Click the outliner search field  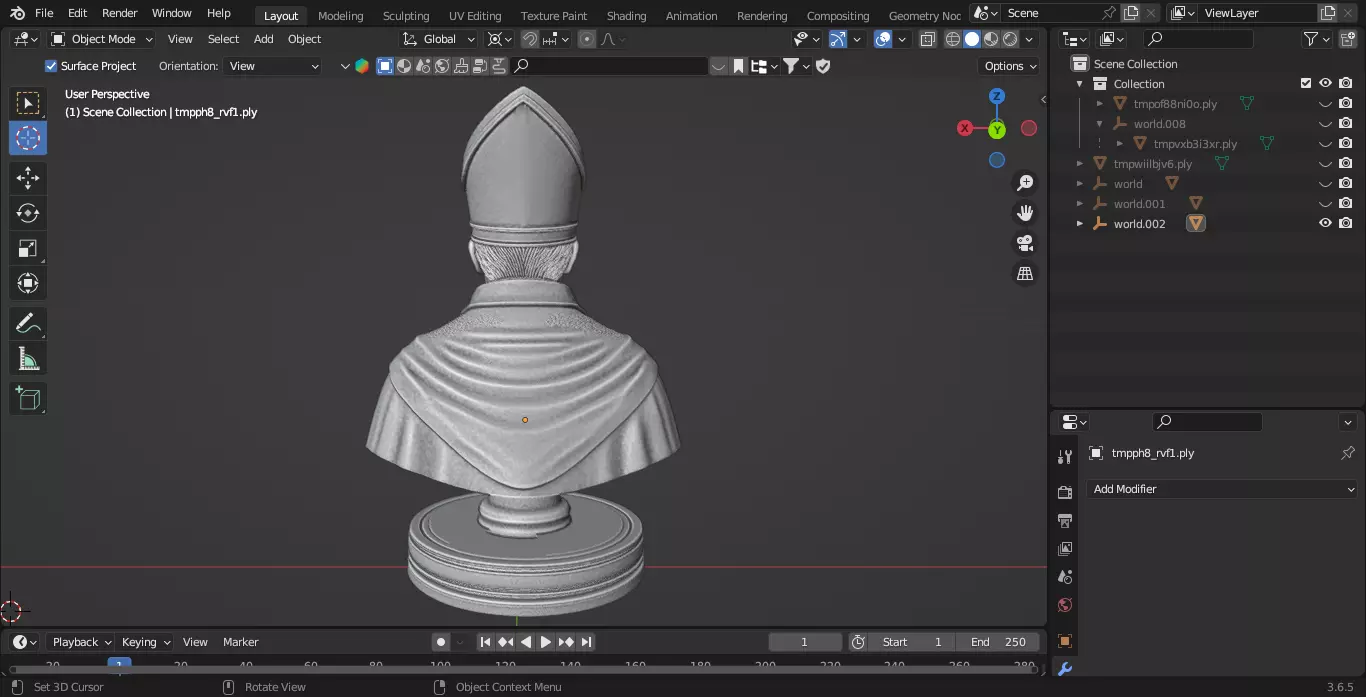pos(1198,39)
